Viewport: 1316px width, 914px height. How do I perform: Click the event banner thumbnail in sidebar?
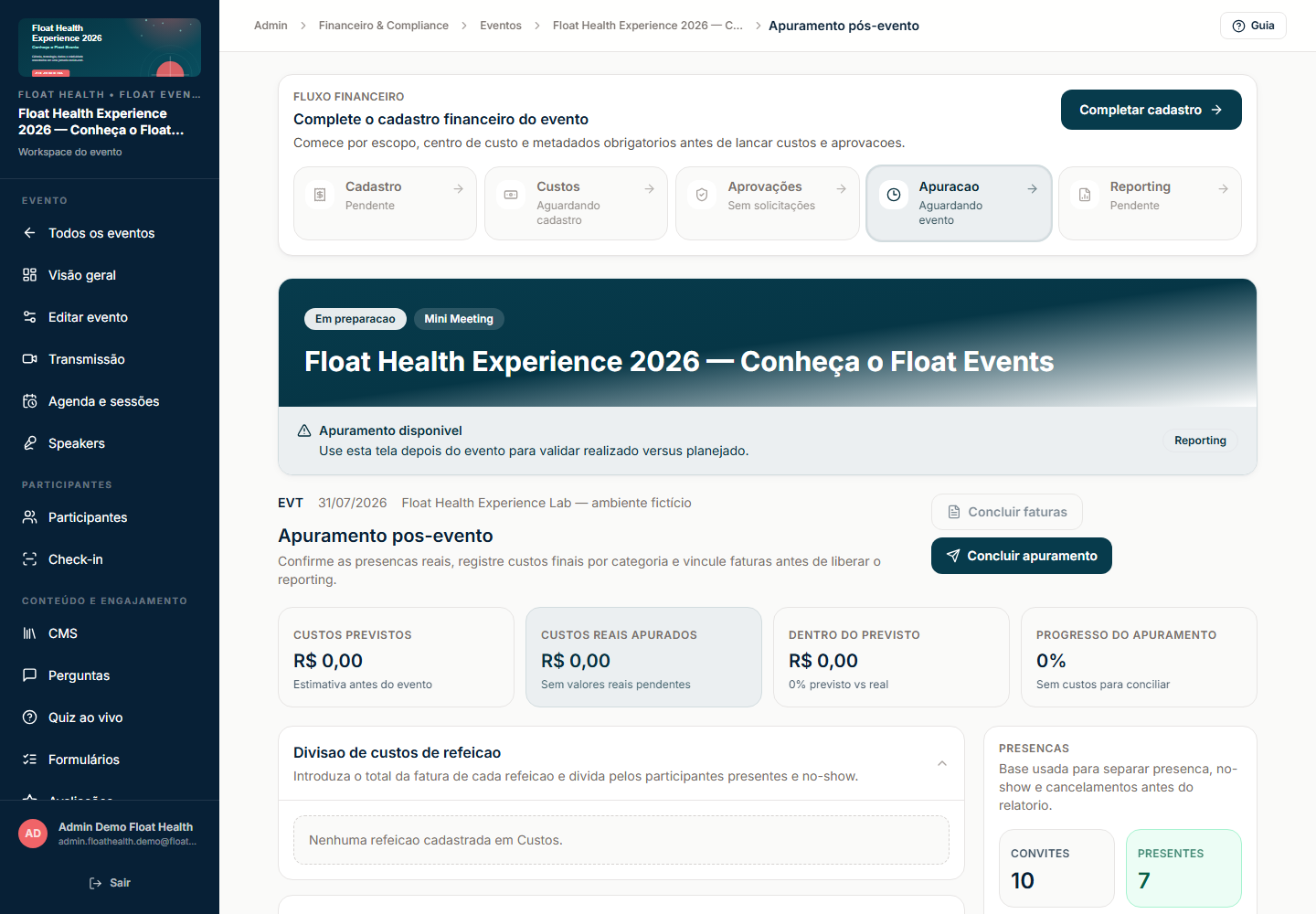110,48
